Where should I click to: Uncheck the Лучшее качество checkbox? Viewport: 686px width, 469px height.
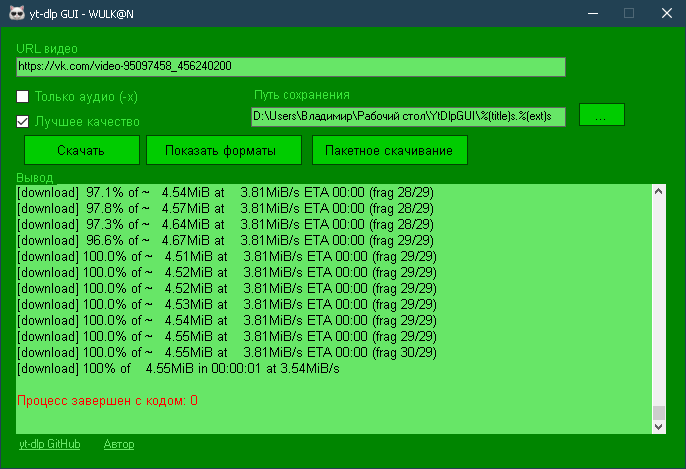click(22, 121)
